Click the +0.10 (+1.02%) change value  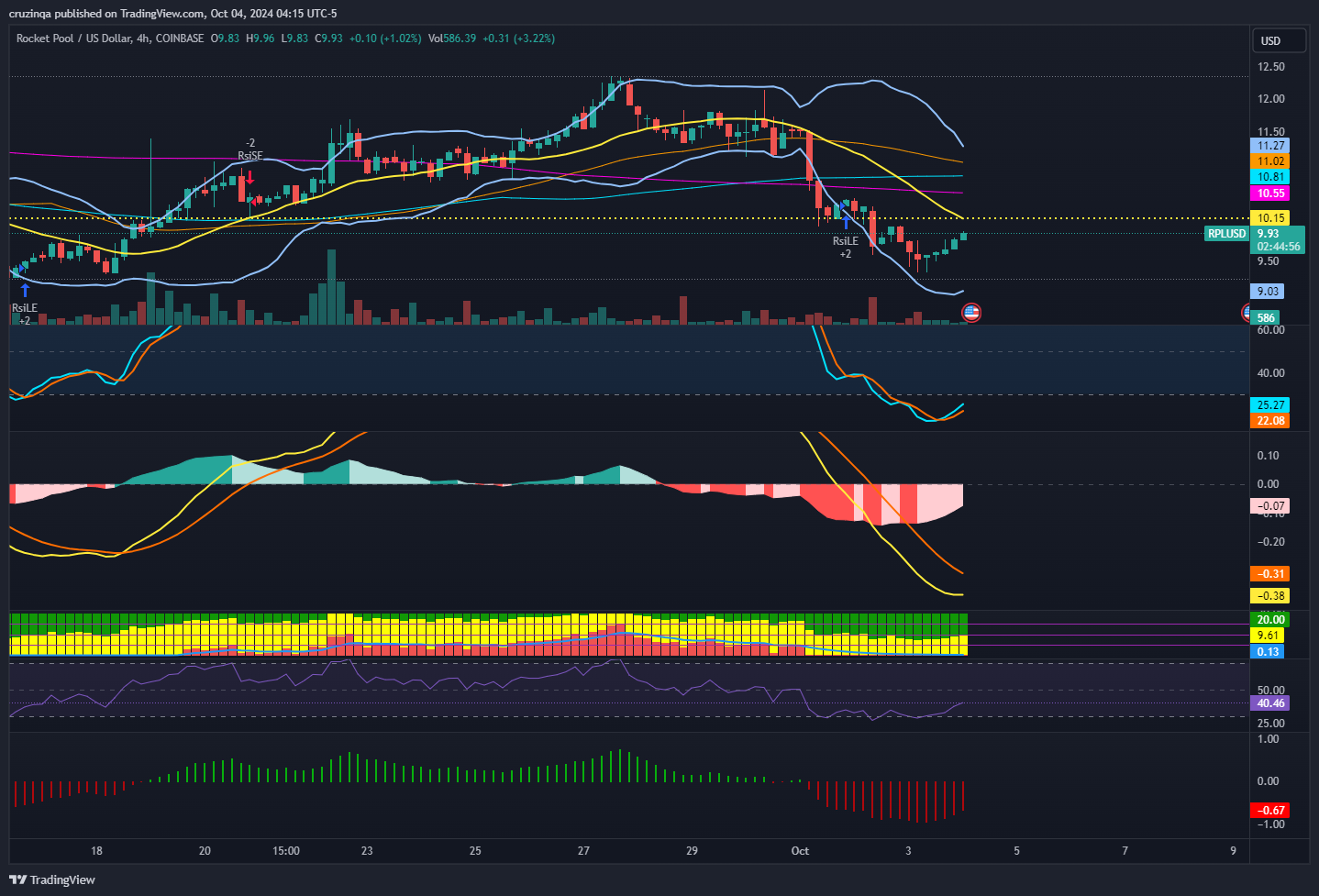pos(385,39)
